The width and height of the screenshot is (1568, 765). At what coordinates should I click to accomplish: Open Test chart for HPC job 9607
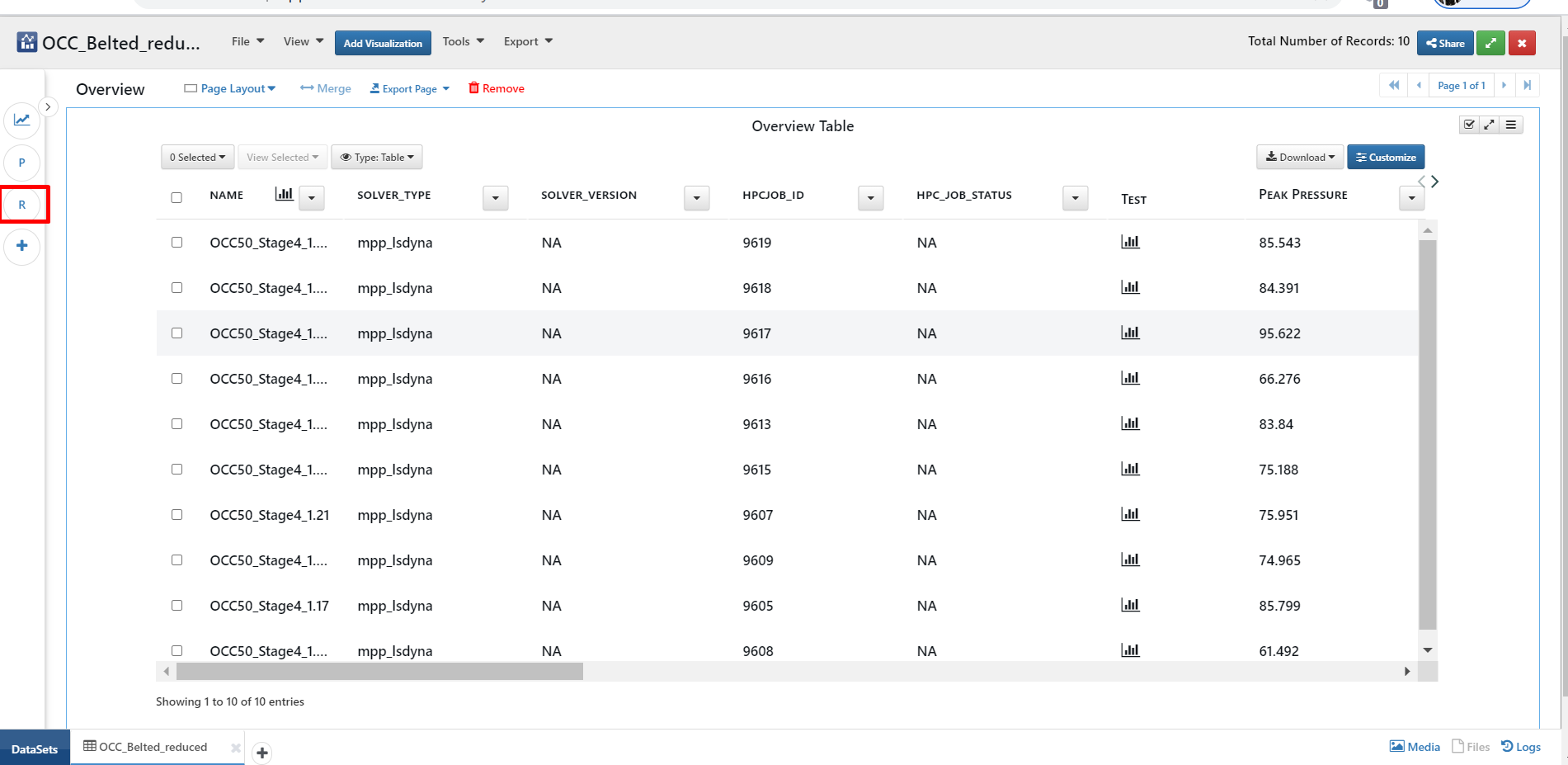tap(1130, 514)
